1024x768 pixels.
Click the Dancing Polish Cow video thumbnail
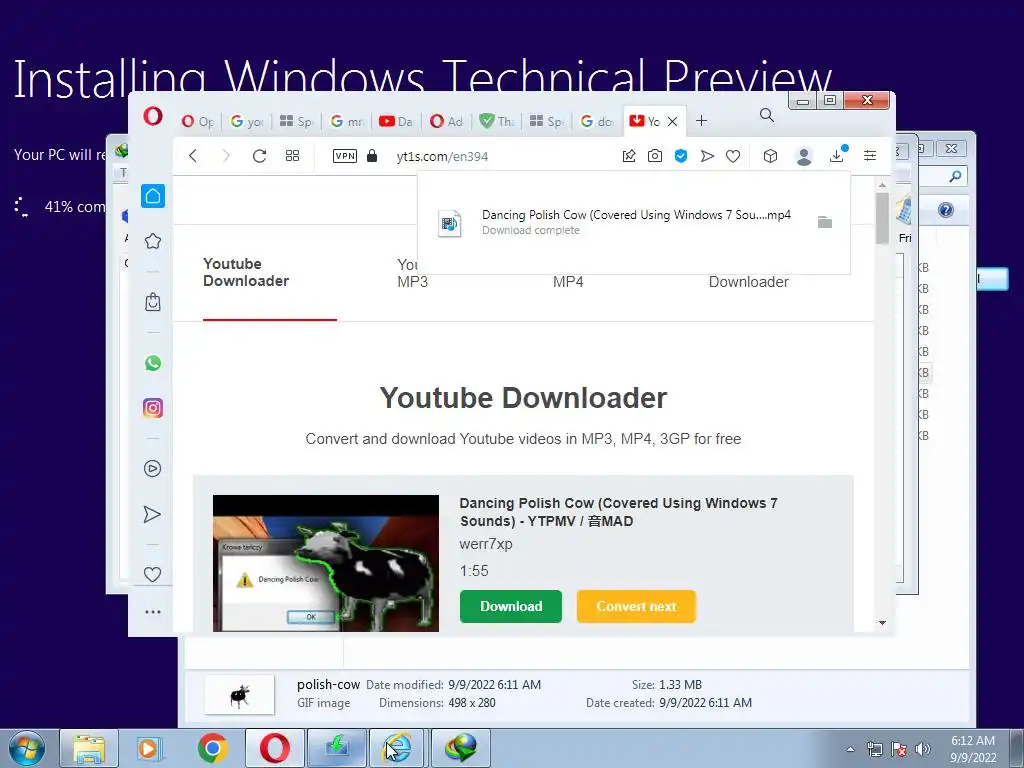pyautogui.click(x=326, y=563)
